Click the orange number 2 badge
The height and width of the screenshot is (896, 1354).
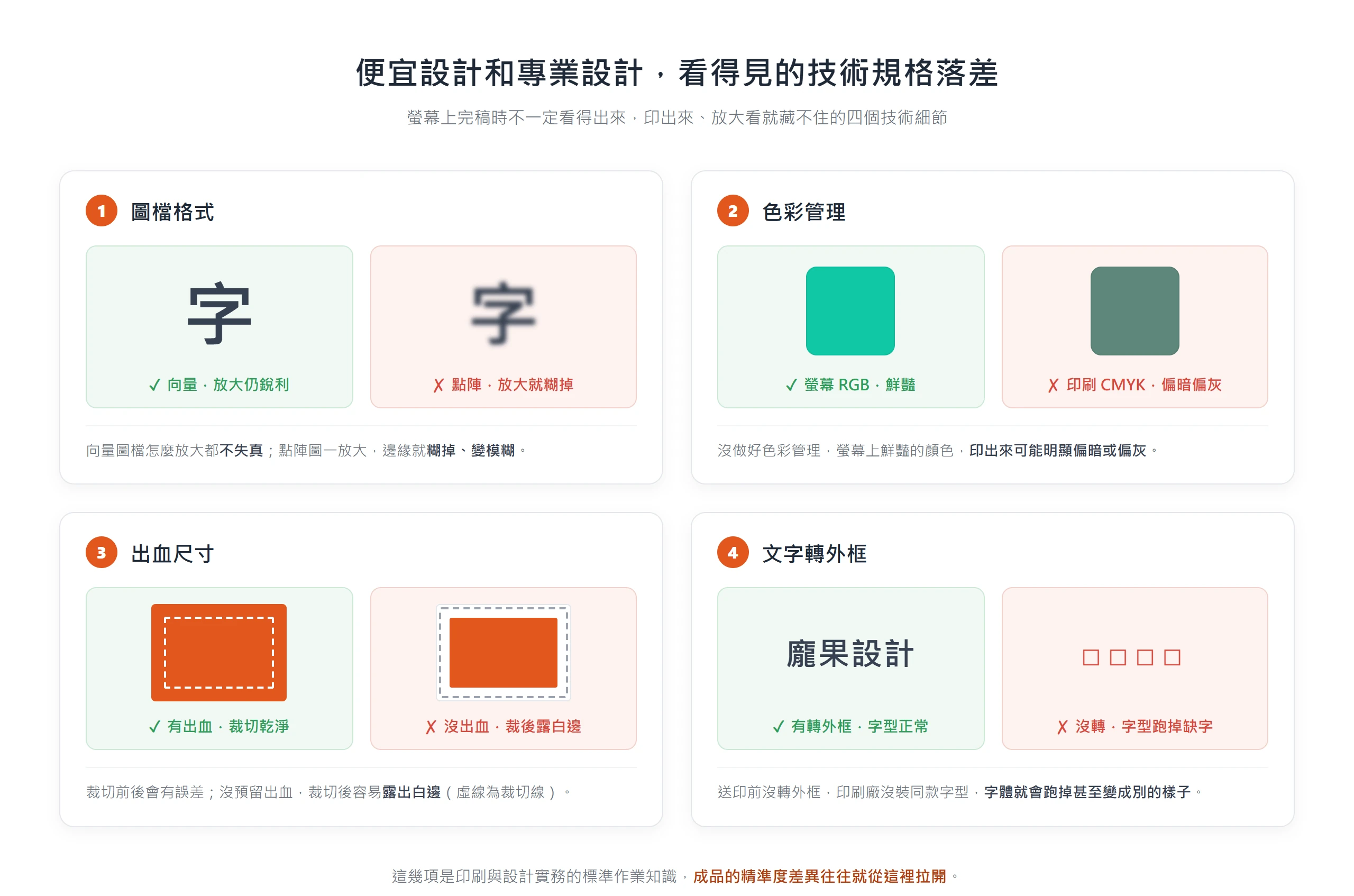(733, 211)
